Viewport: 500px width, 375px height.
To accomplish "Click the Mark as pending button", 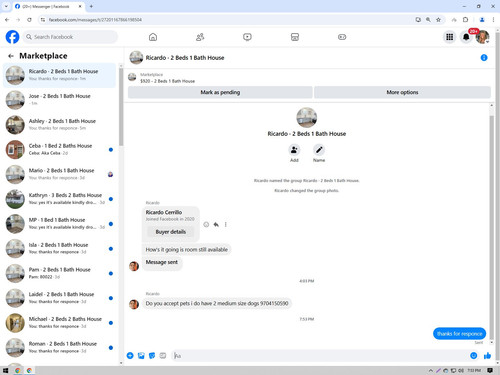I will (220, 92).
